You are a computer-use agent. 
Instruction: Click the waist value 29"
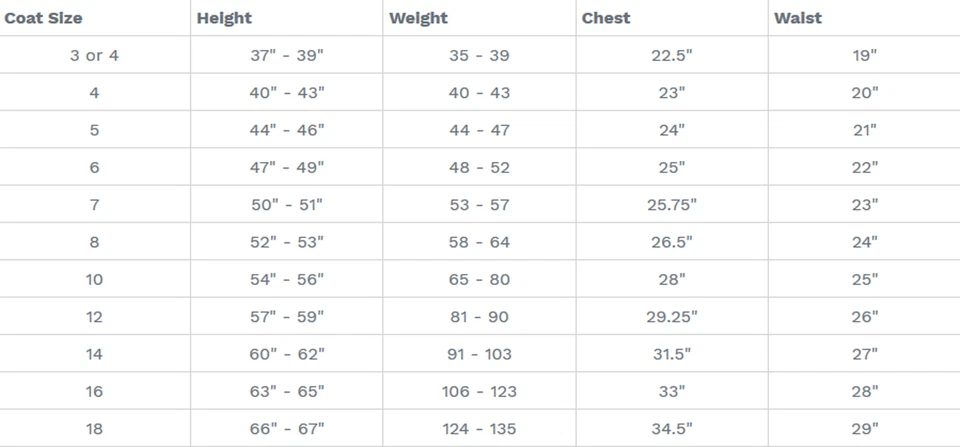coord(865,428)
